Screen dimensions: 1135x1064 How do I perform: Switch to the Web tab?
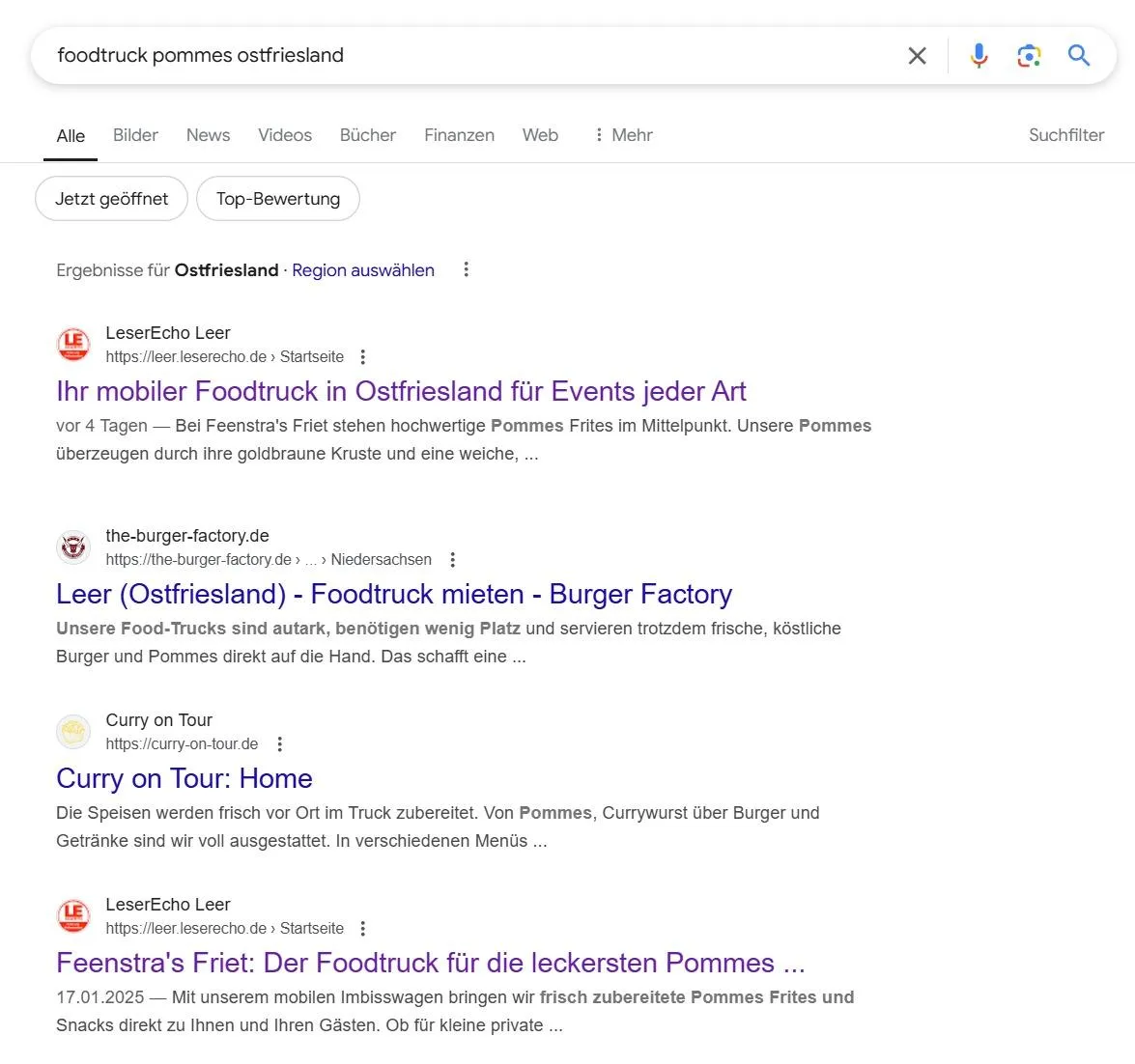coord(540,135)
